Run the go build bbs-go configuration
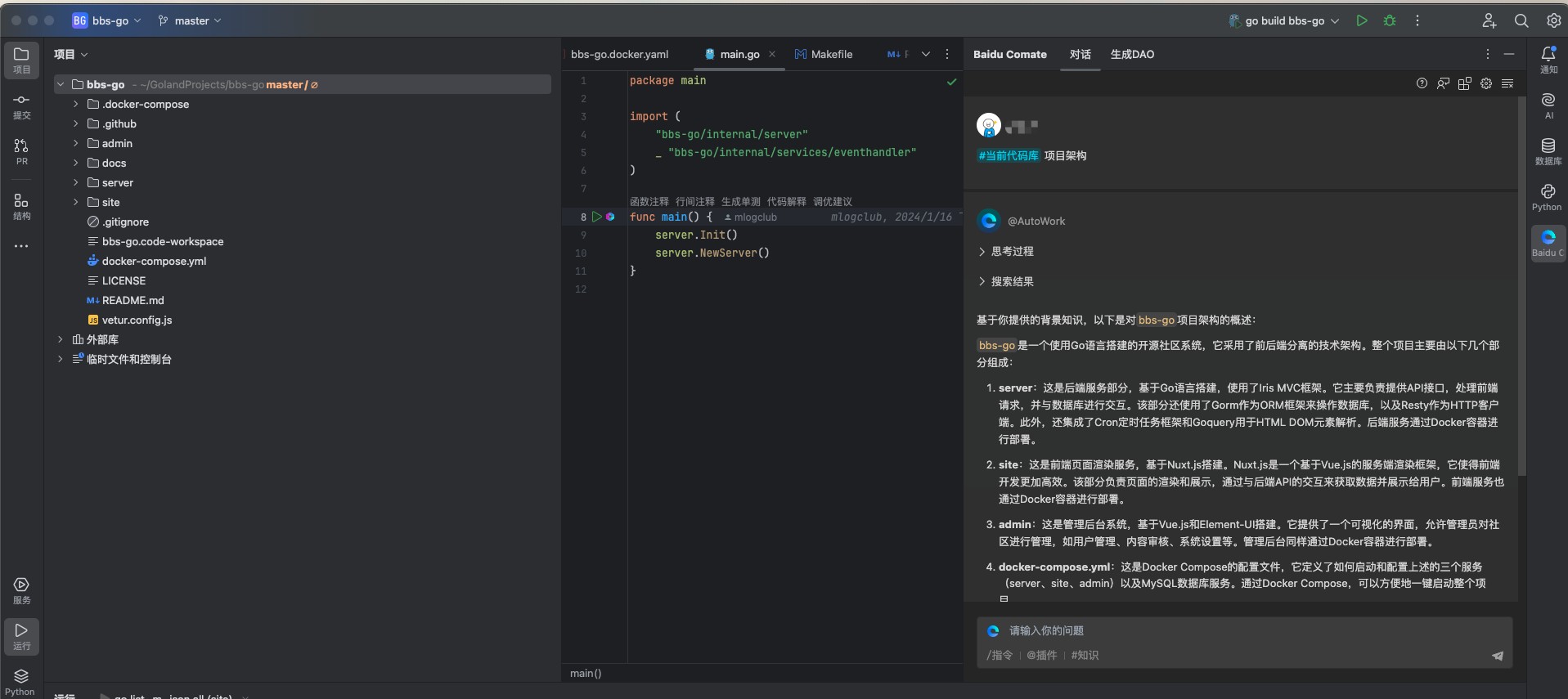The height and width of the screenshot is (699, 1568). pyautogui.click(x=1362, y=20)
